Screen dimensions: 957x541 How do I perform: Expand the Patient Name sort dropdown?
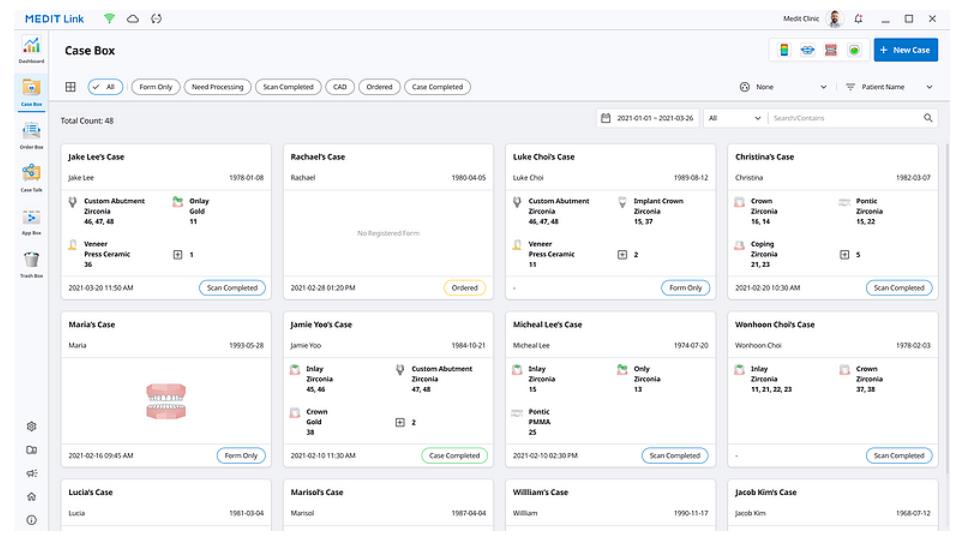[x=888, y=87]
